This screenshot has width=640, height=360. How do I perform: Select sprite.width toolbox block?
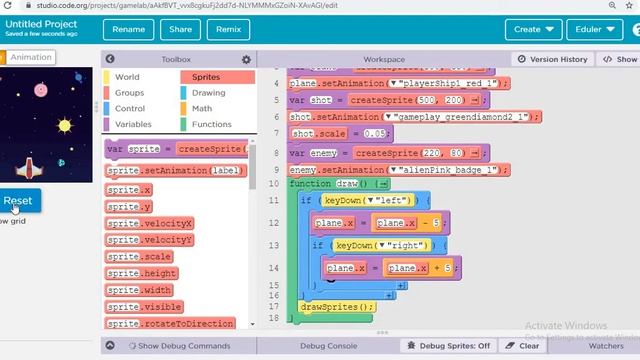tap(139, 290)
